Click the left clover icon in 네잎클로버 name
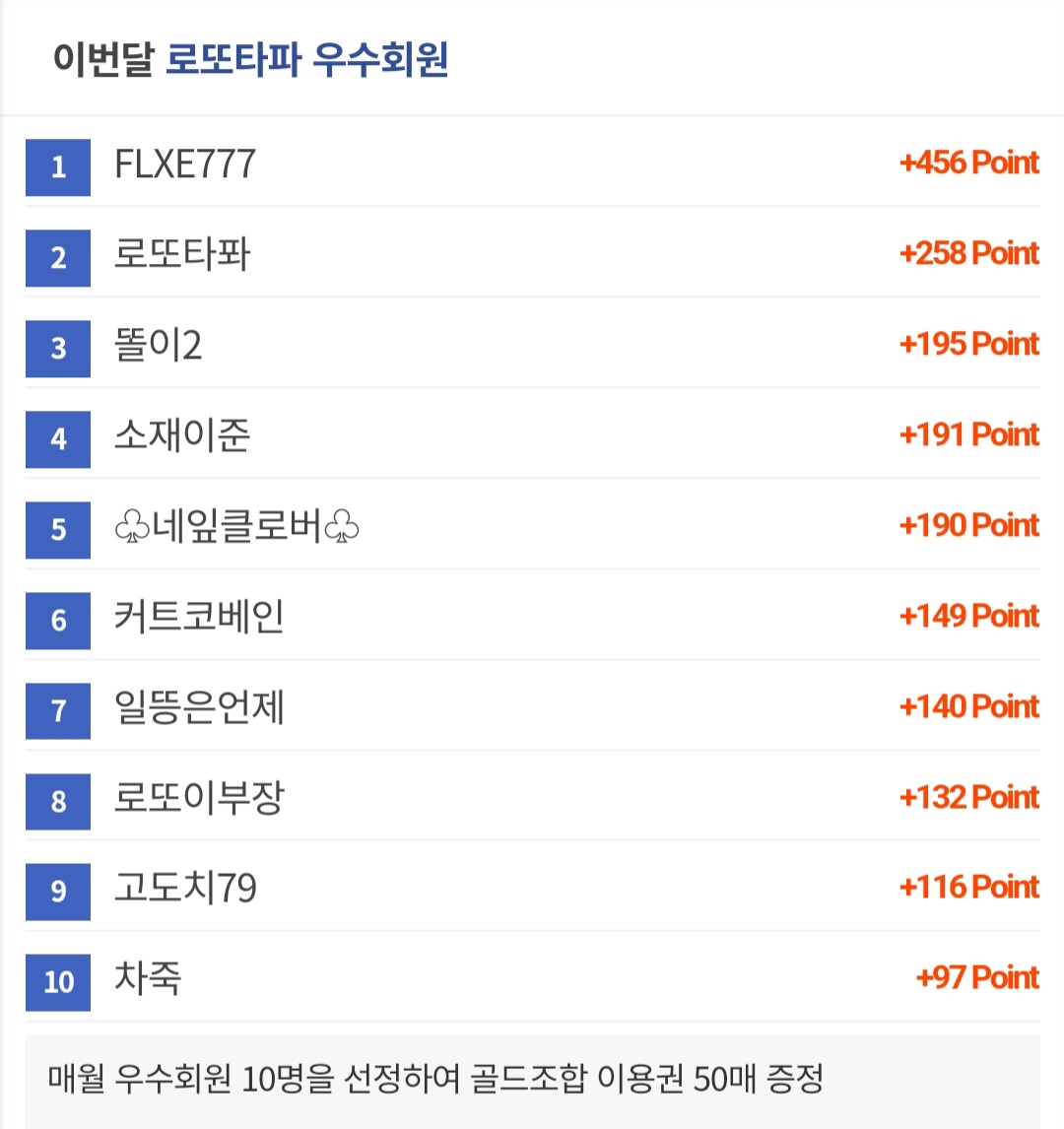The width and height of the screenshot is (1064, 1129). [132, 526]
